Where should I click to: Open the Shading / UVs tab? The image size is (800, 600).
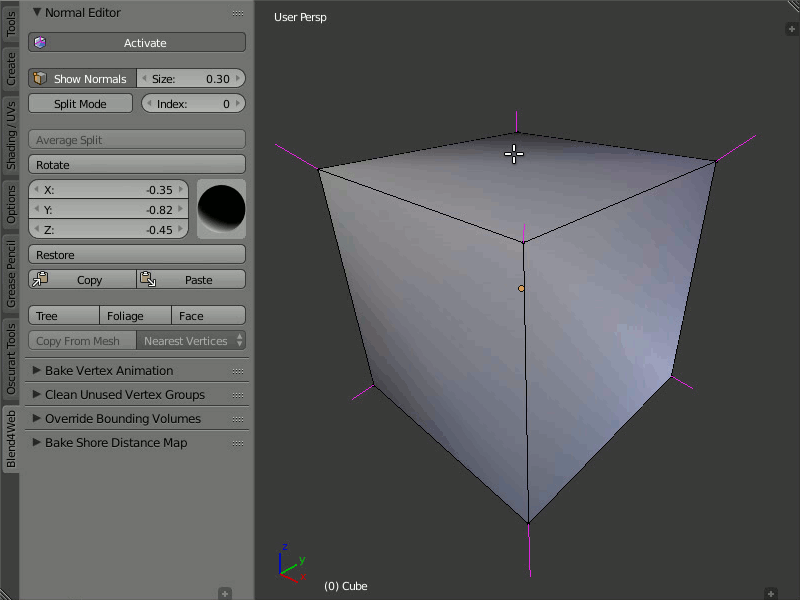[x=11, y=134]
